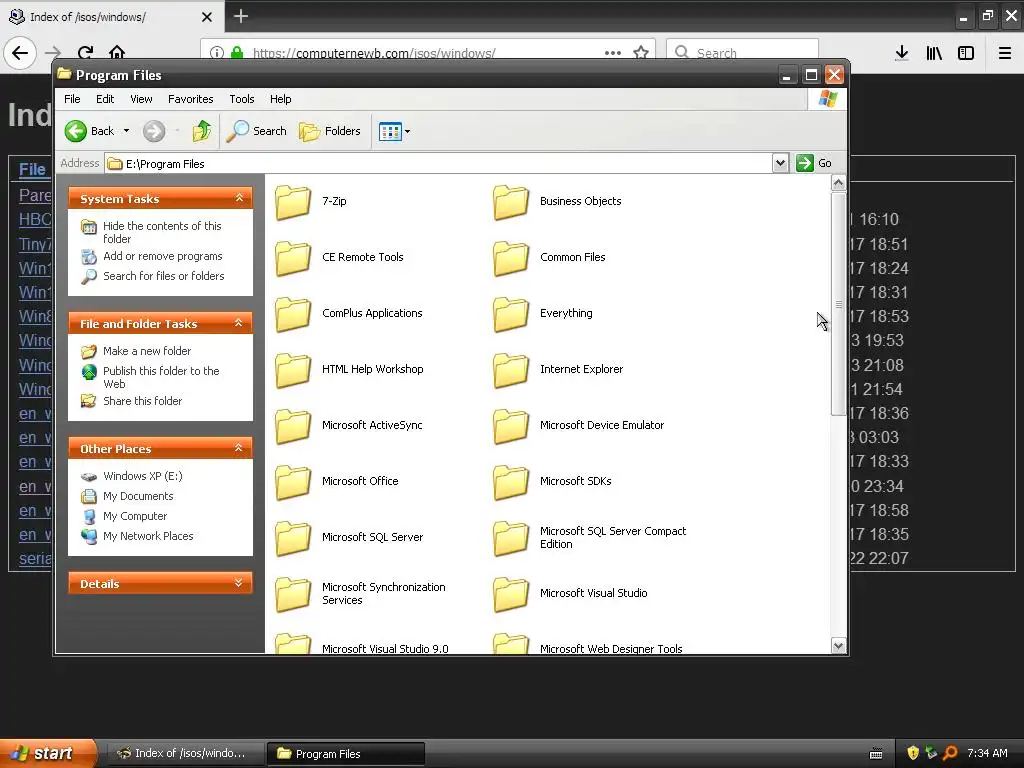The height and width of the screenshot is (768, 1024).
Task: Open My Computer in Other Places
Action: coord(135,516)
